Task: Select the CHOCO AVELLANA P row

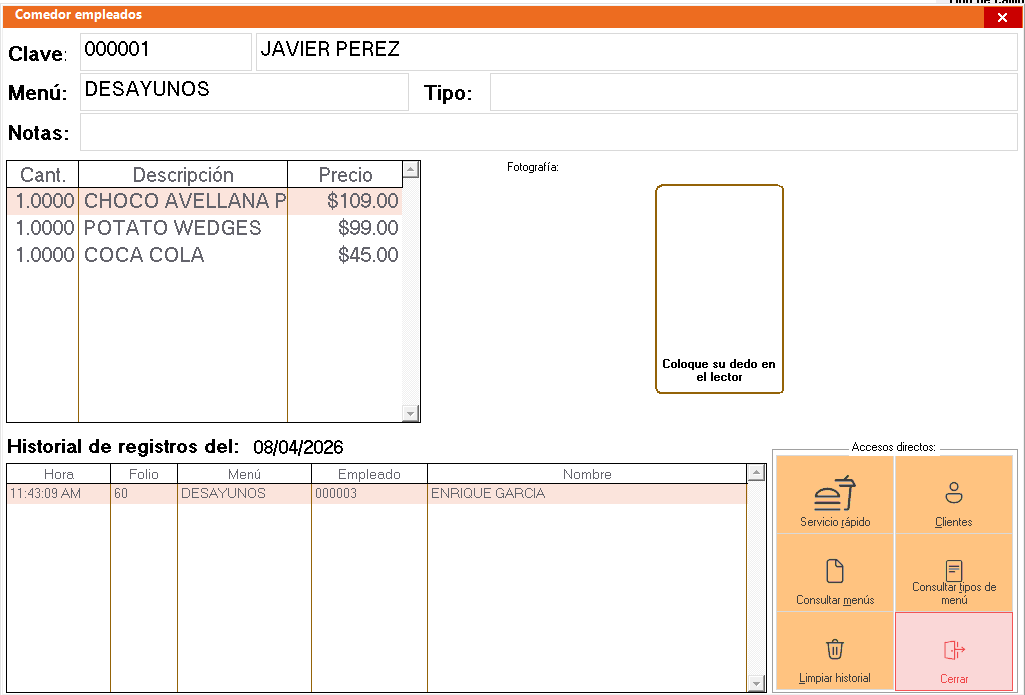Action: tap(205, 201)
